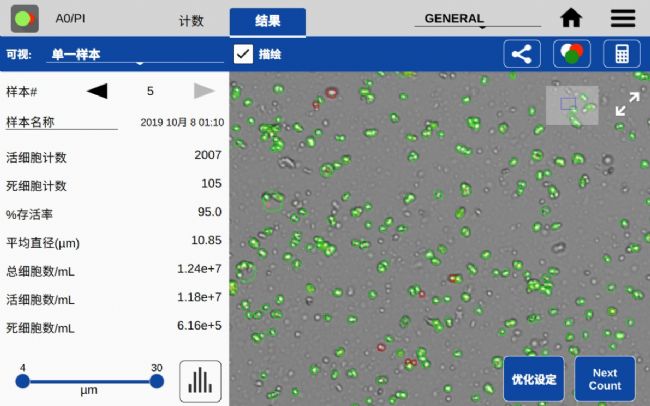Open the calculator icon

622,54
